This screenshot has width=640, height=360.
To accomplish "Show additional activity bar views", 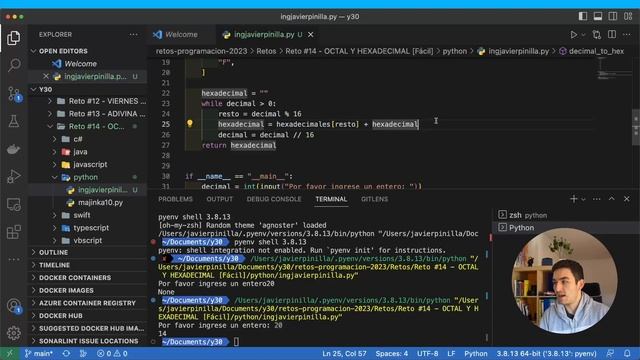I will (14, 259).
